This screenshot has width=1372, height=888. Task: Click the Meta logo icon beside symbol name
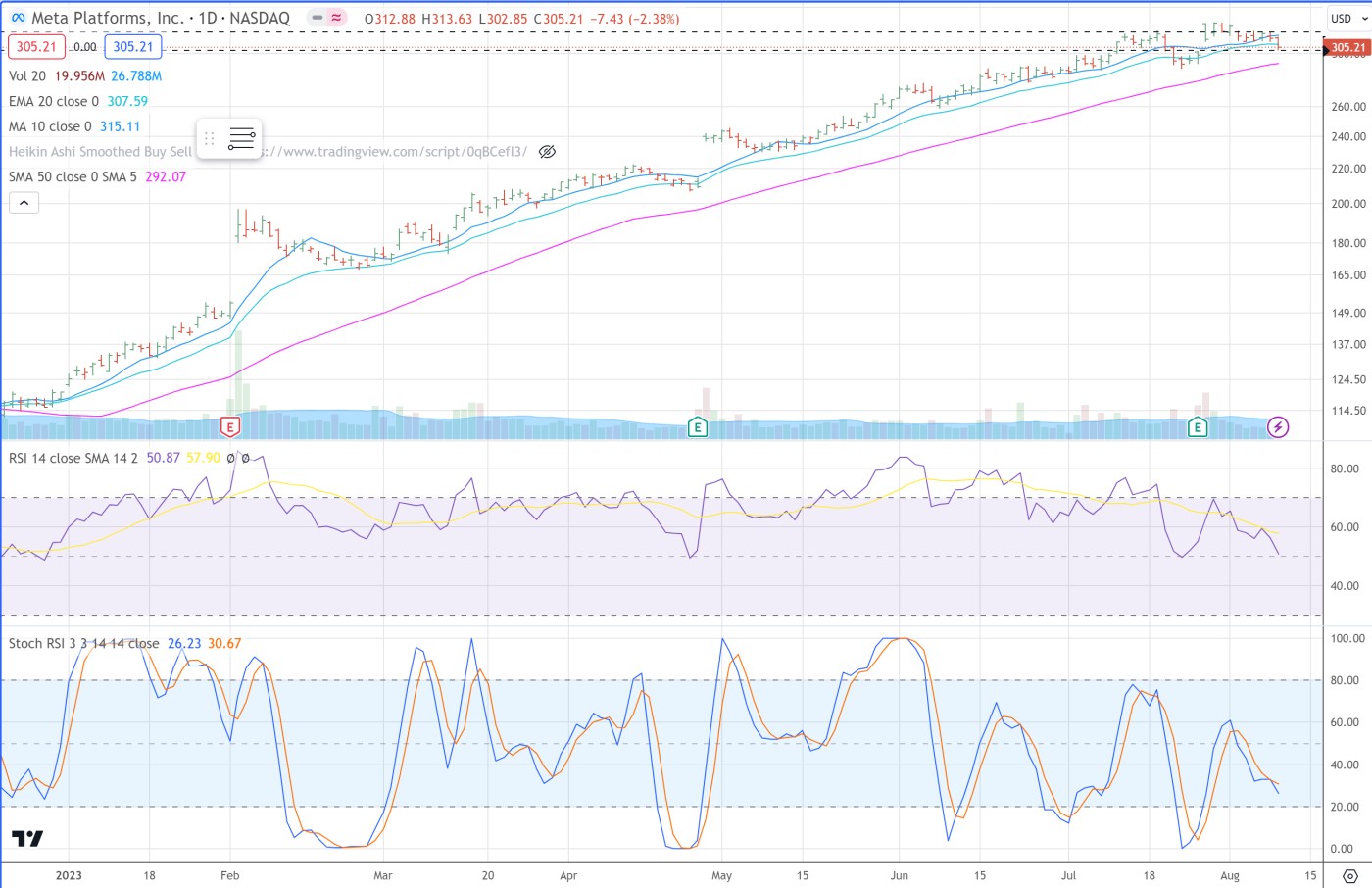tap(18, 19)
